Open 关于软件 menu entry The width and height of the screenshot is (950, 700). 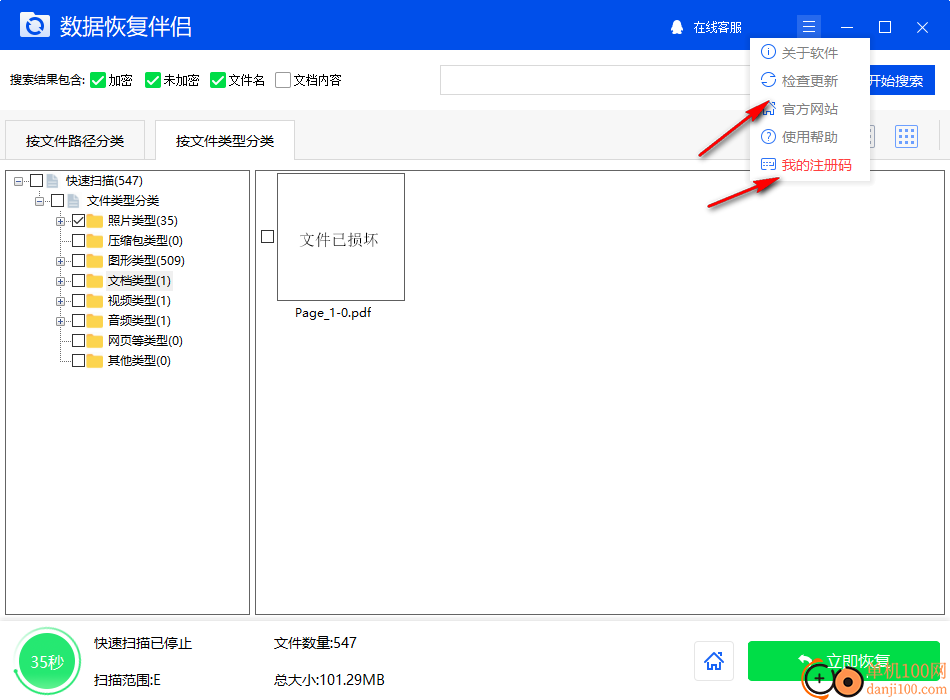click(809, 53)
